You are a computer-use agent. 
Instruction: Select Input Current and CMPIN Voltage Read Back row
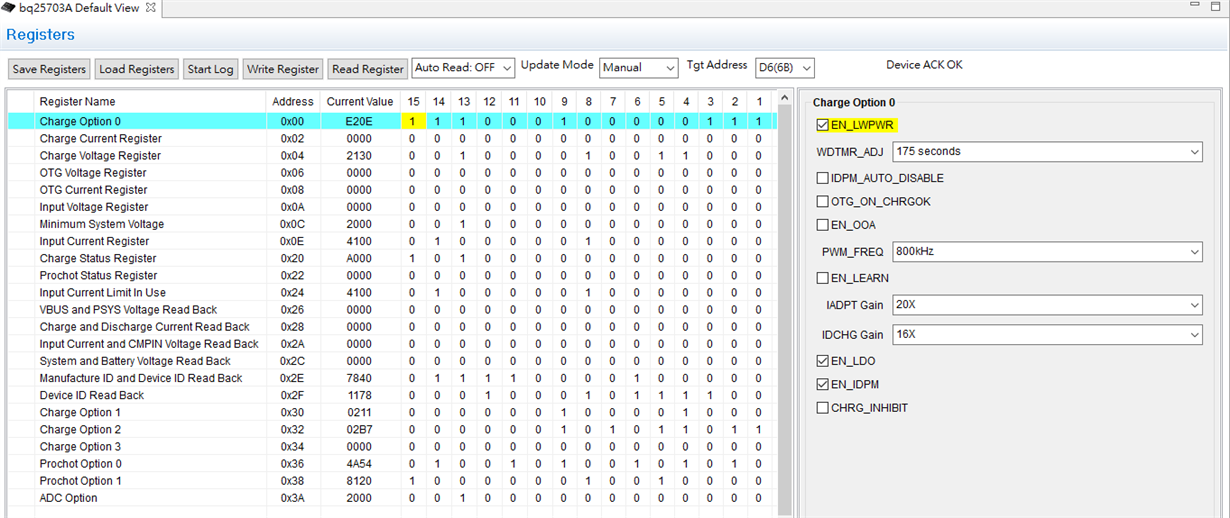[391, 344]
